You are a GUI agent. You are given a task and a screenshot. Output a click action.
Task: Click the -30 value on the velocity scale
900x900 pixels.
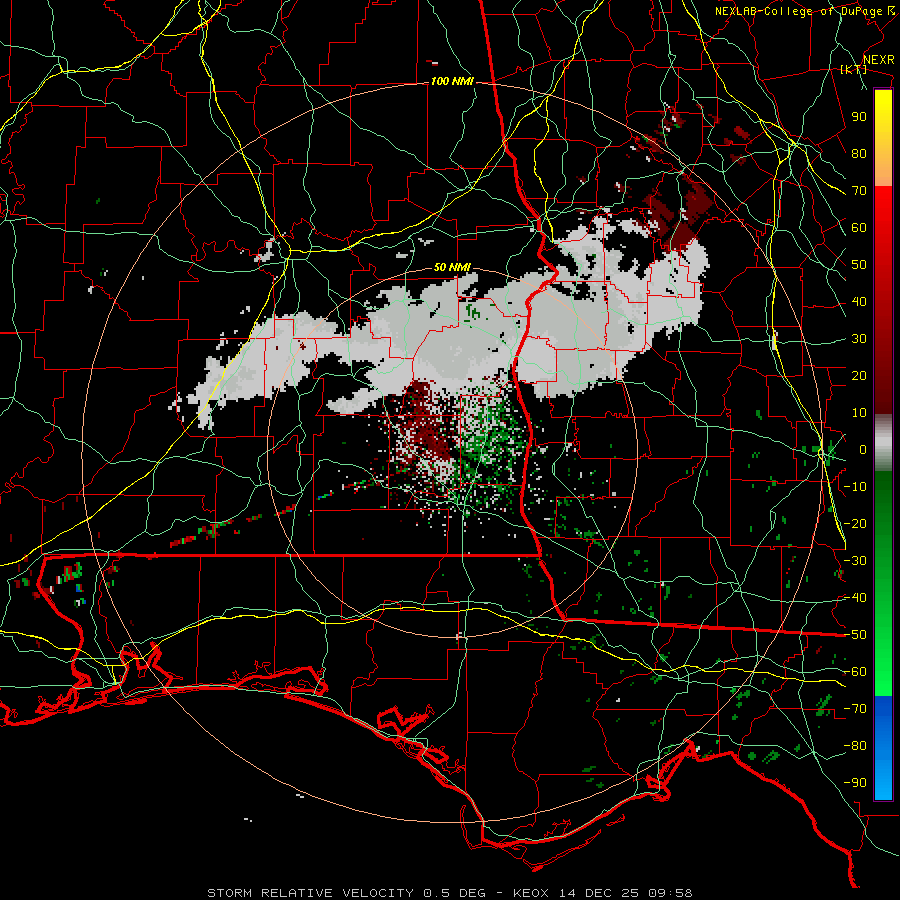[855, 561]
